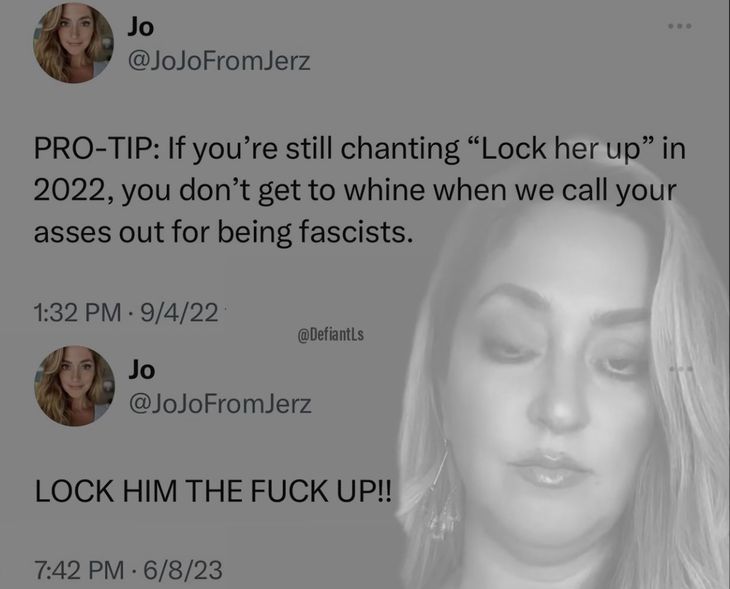
Task: Click the LOCK HIM tweet text
Action: click(214, 491)
